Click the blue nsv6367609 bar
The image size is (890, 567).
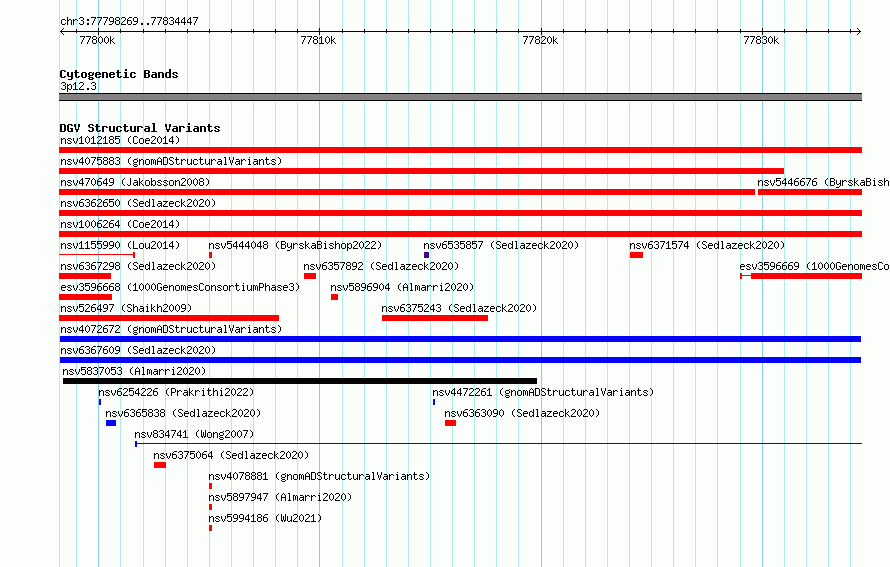[460, 360]
